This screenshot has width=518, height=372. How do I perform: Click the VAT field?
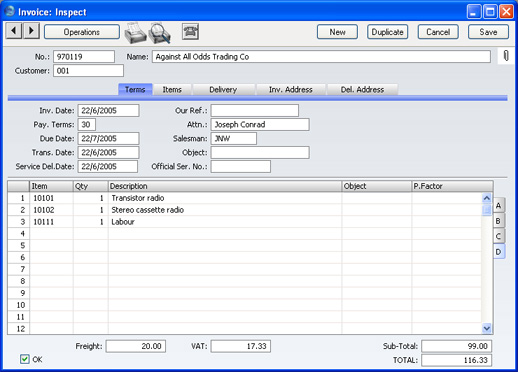pos(241,346)
